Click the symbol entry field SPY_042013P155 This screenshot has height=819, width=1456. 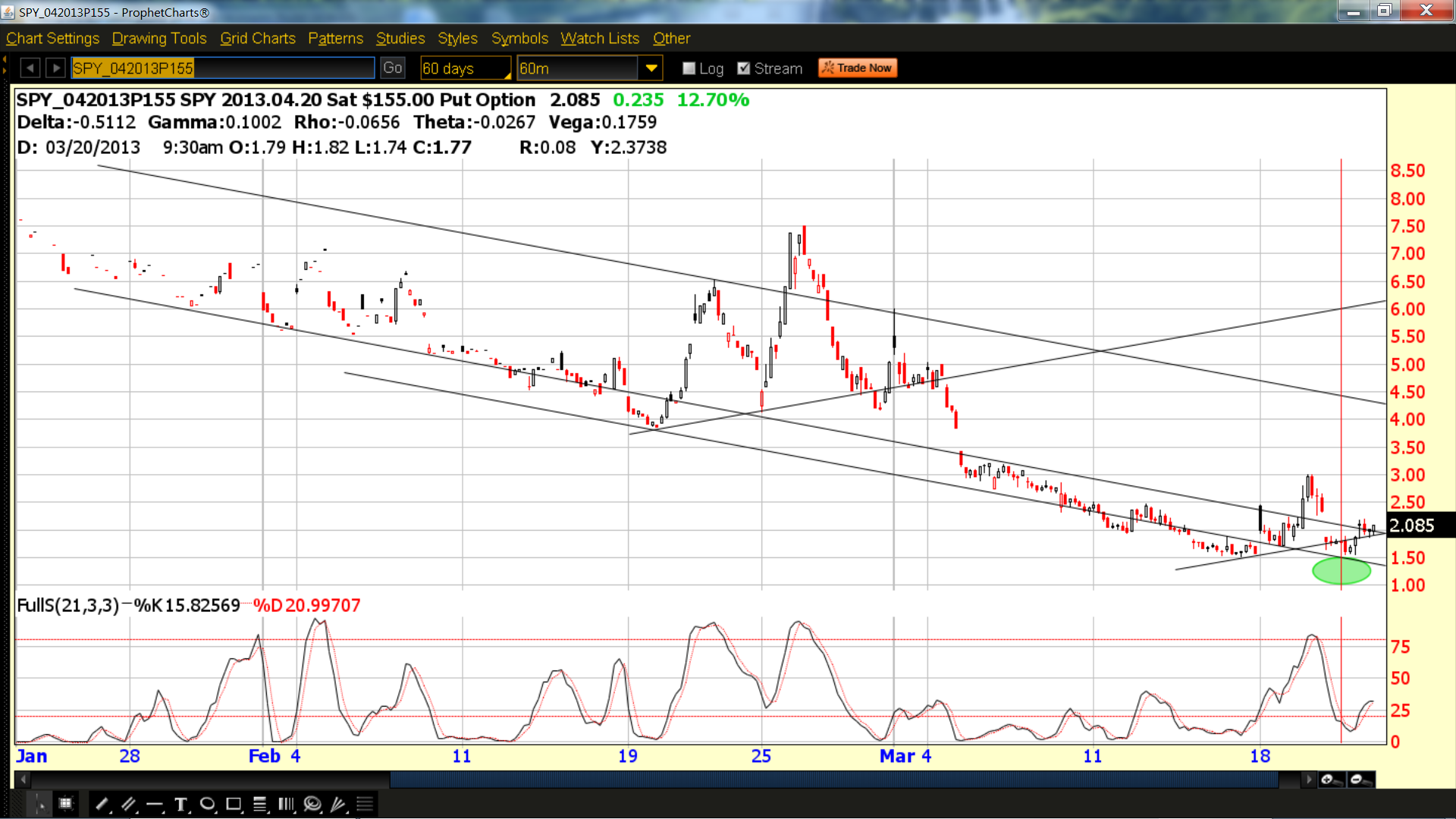coord(223,68)
